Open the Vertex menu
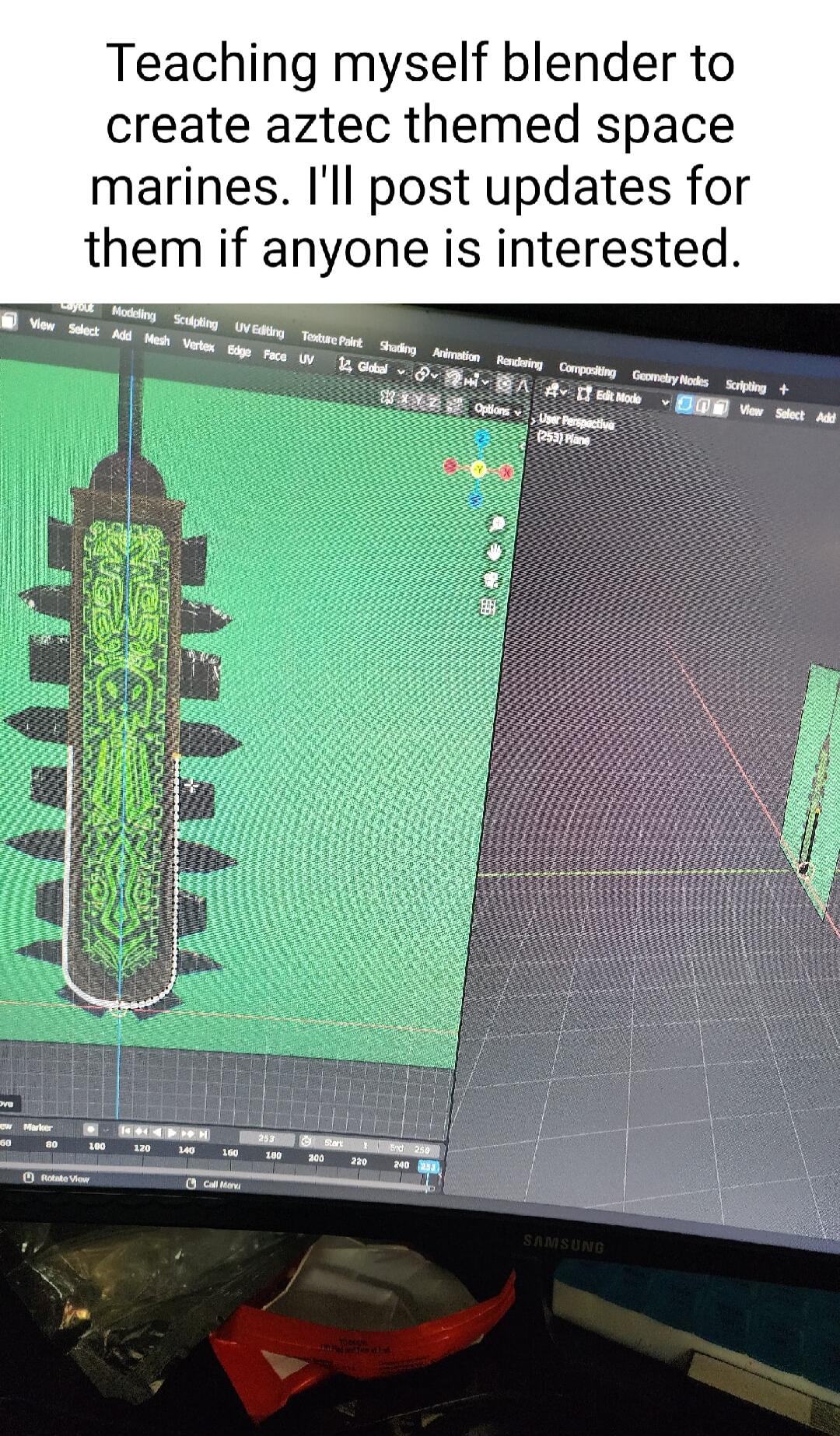This screenshot has height=1436, width=840. tap(198, 345)
